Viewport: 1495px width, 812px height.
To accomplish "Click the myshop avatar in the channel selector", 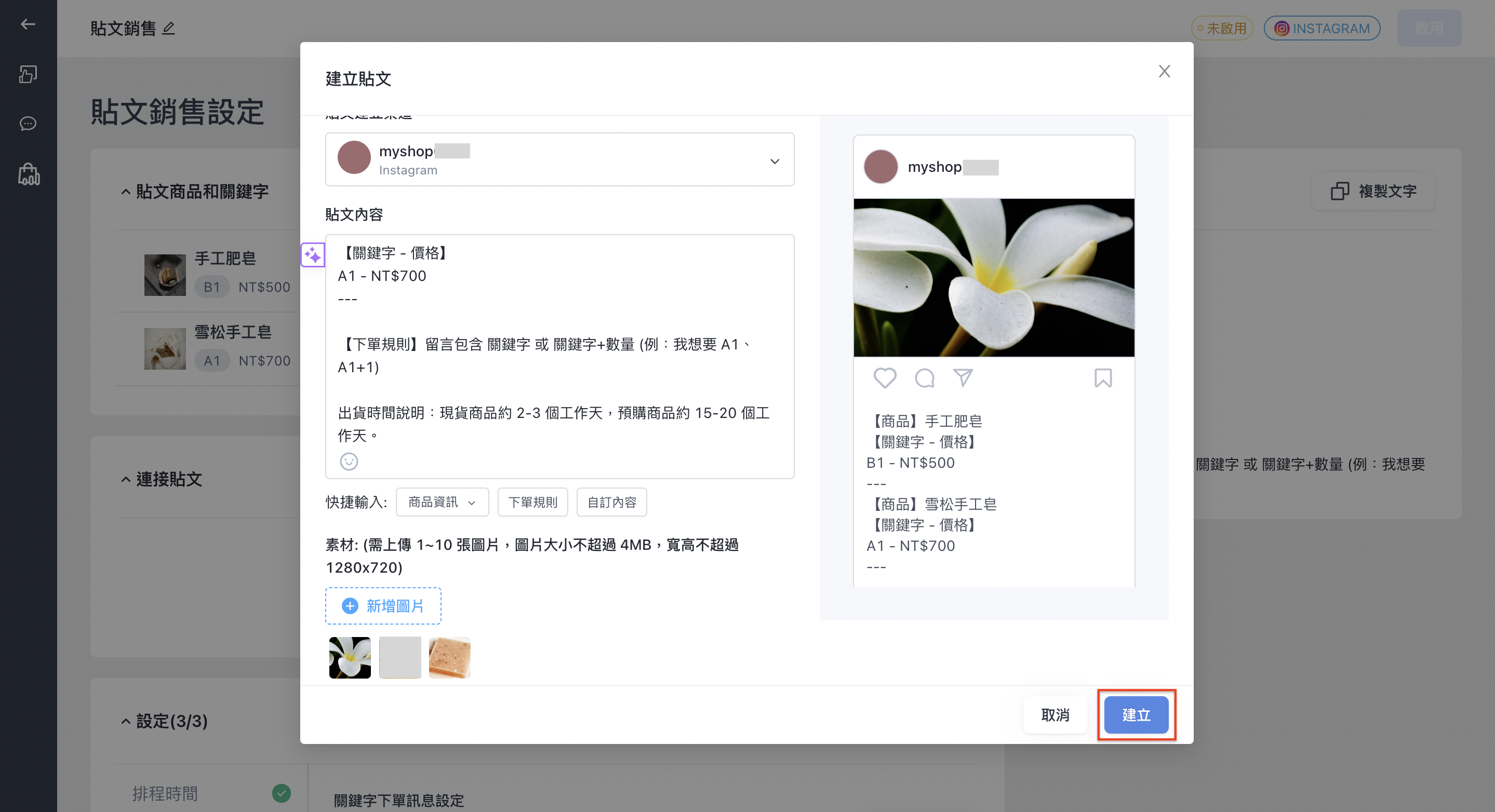I will pos(354,157).
